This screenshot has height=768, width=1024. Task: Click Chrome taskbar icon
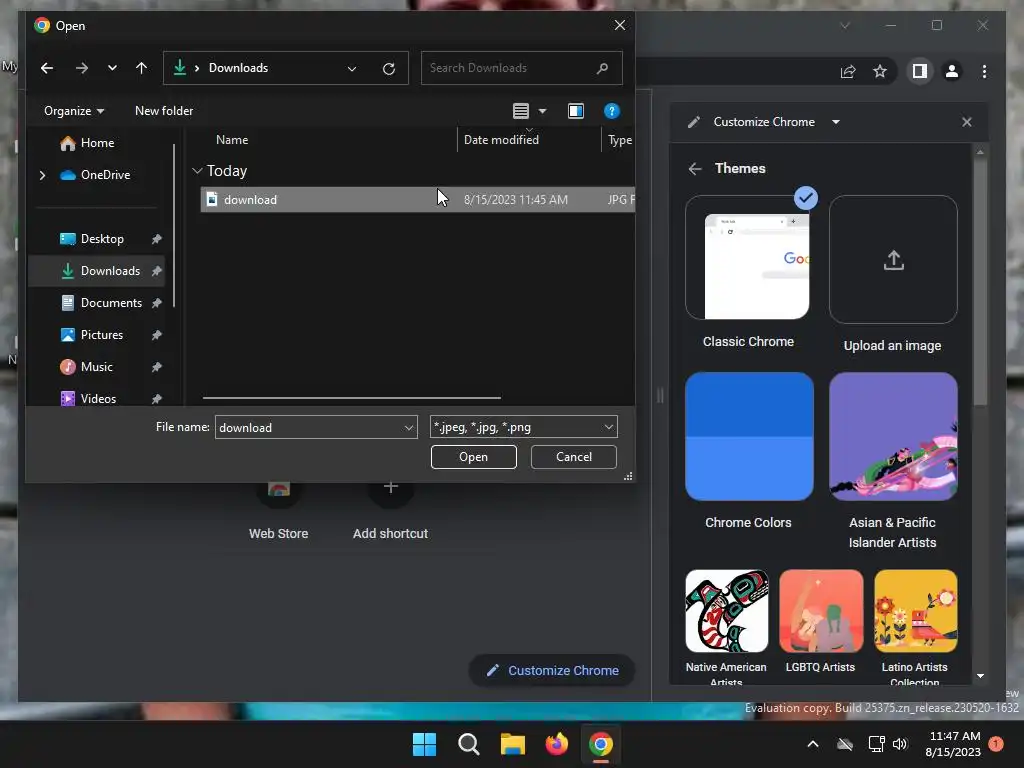601,744
